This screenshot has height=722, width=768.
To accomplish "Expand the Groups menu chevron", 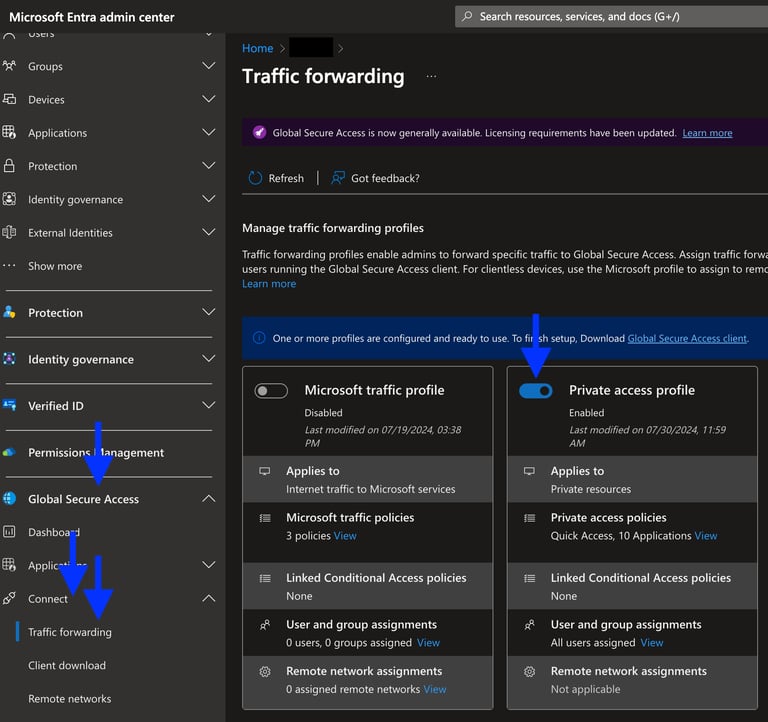I will pos(209,66).
